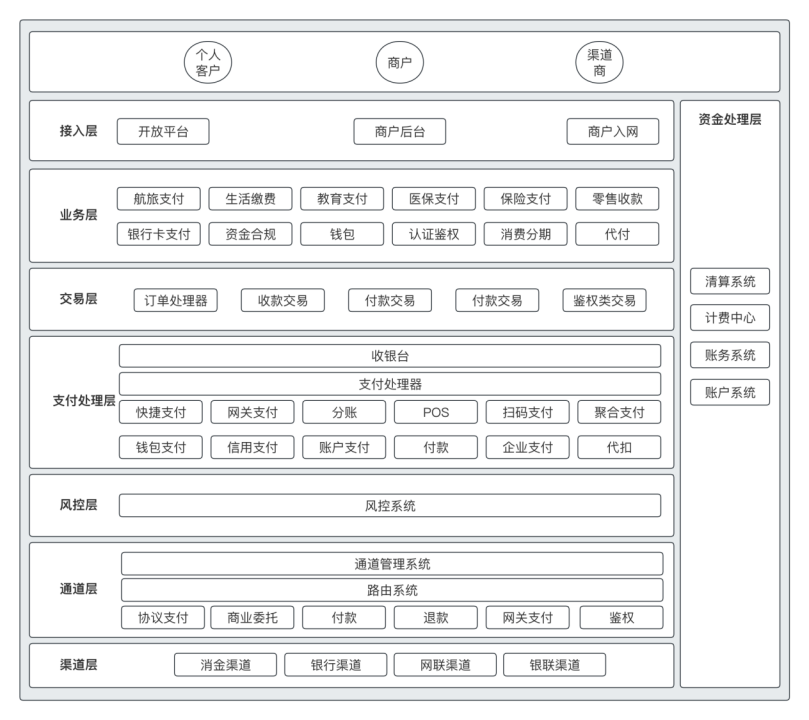Click the 风控系统 bar
Image resolution: width=809 pixels, height=720 pixels.
pos(390,505)
